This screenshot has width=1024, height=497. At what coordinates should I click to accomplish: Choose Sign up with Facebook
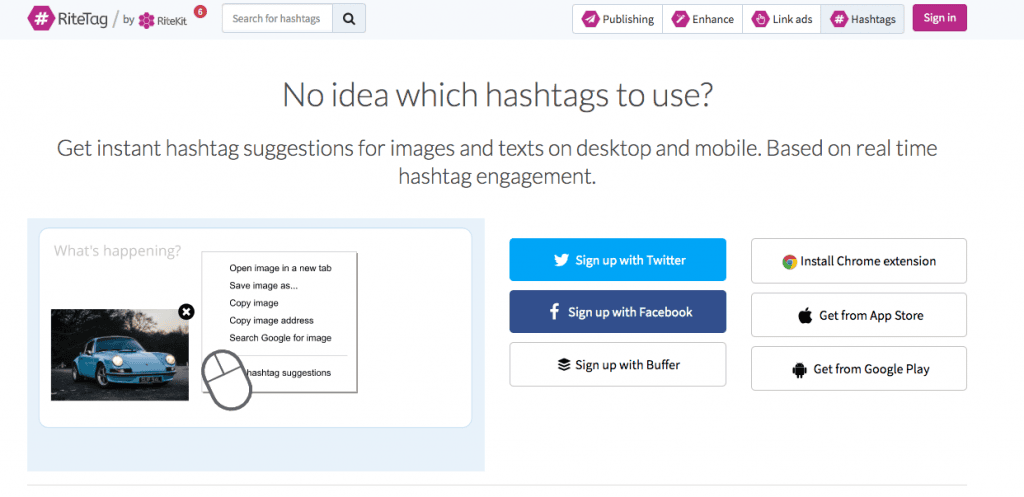(x=618, y=312)
